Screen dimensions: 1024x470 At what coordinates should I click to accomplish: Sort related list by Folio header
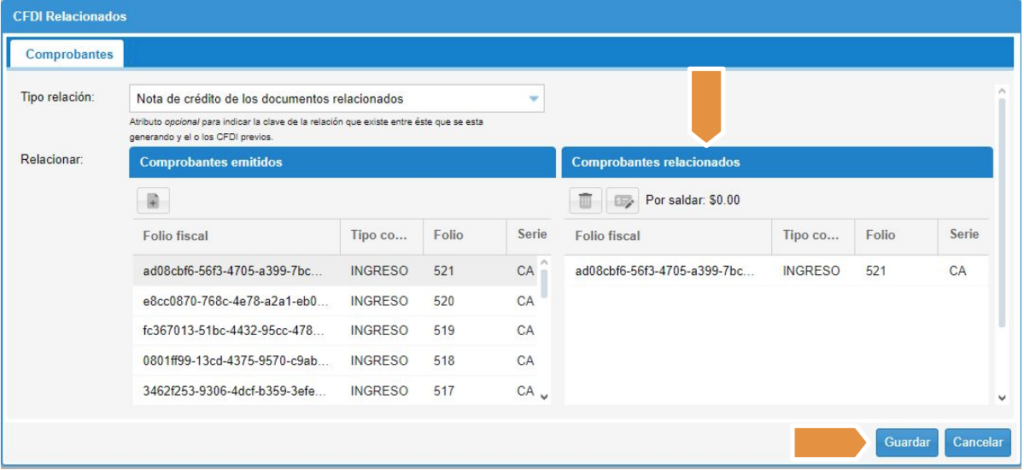881,236
